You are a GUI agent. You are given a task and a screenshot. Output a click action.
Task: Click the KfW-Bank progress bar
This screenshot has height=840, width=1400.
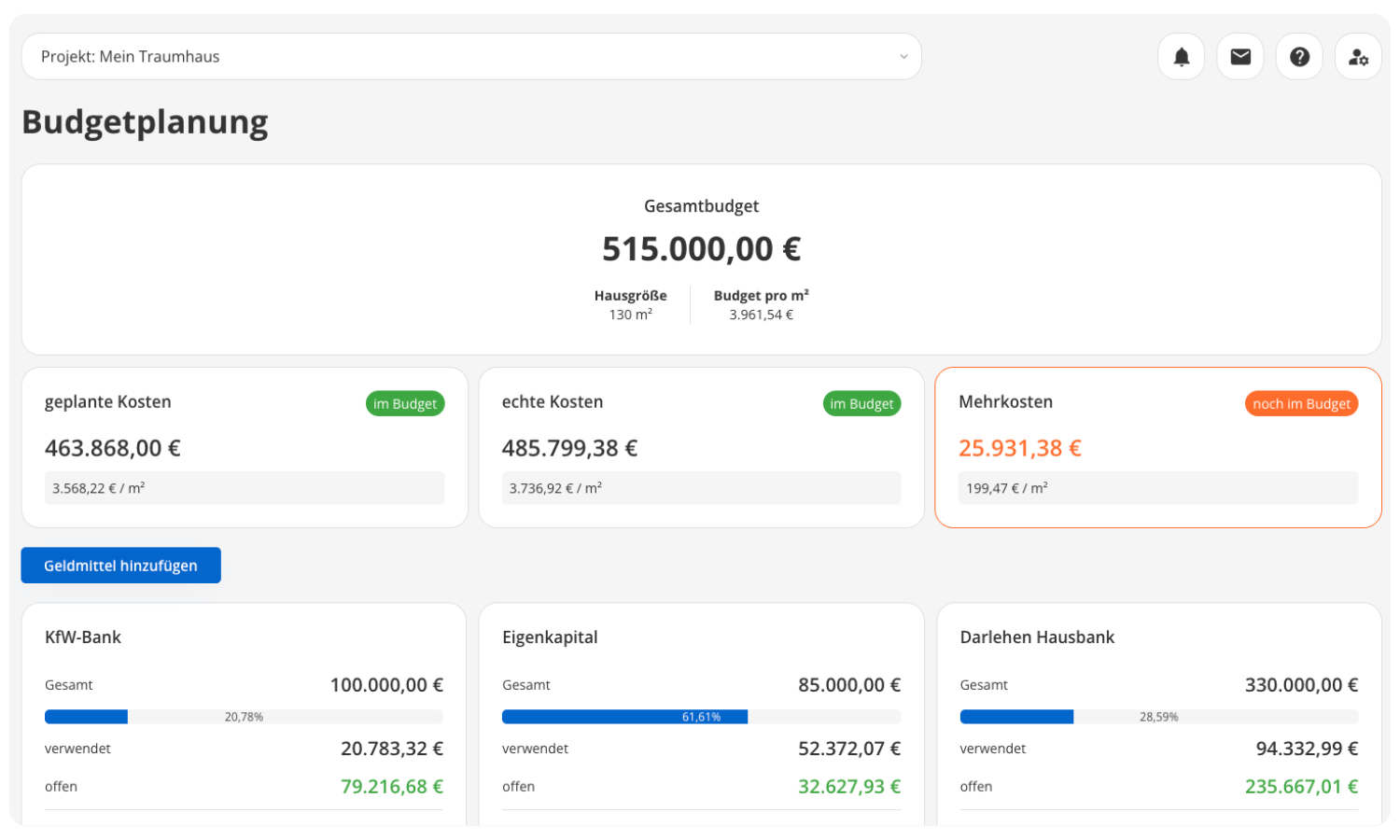coord(244,717)
